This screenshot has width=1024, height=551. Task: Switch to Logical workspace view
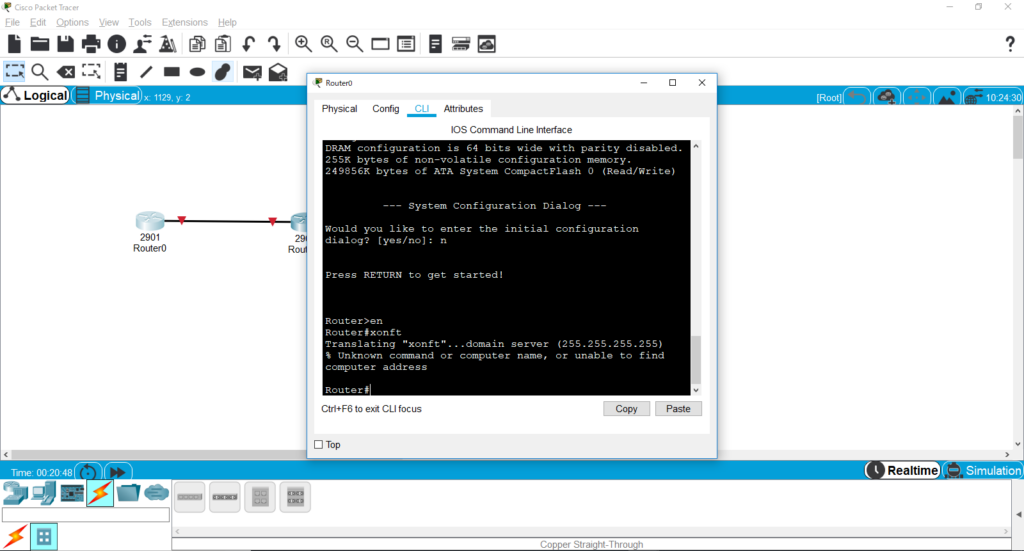(35, 95)
